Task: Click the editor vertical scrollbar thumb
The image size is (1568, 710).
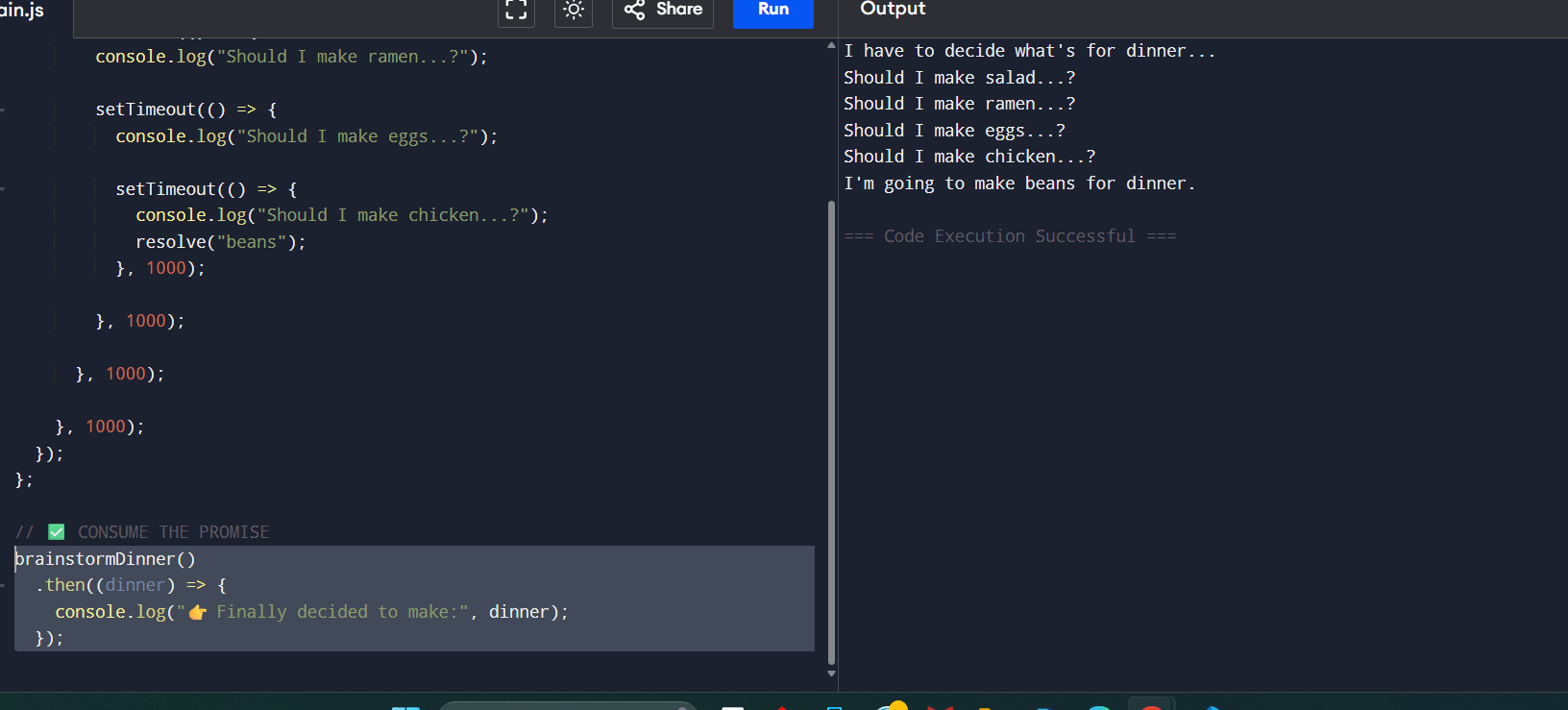Action: coord(831,432)
